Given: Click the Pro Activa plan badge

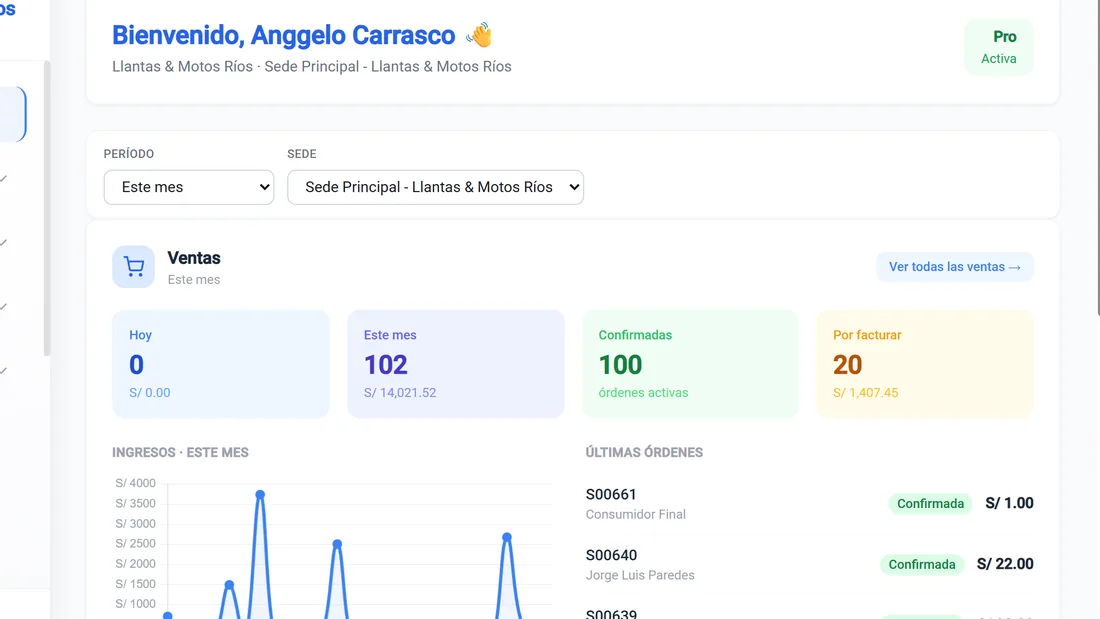Looking at the screenshot, I should click(x=999, y=47).
